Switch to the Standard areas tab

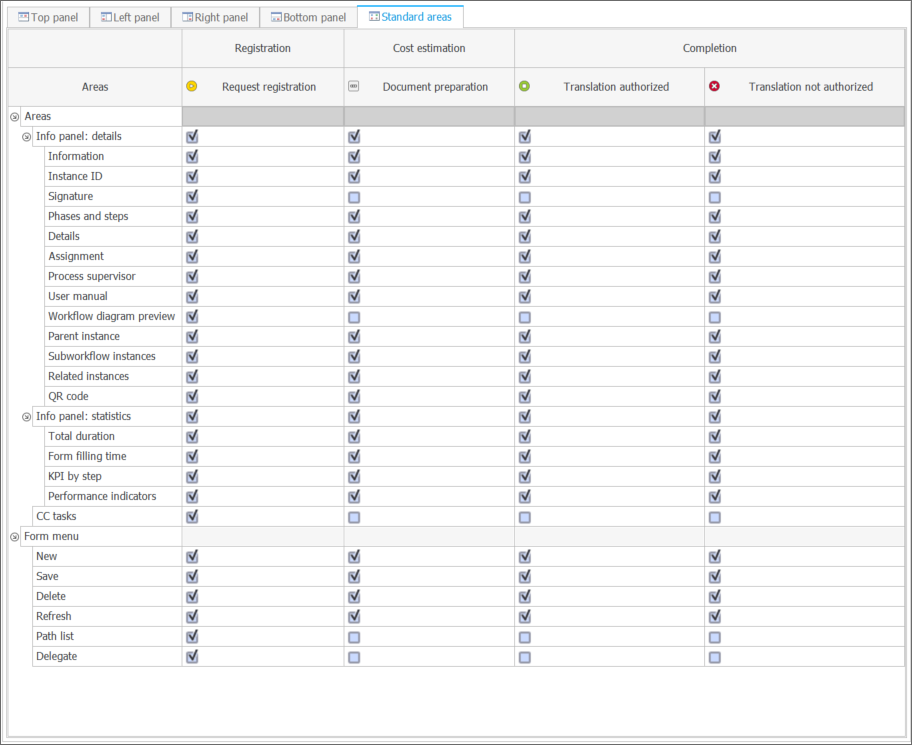(x=410, y=17)
